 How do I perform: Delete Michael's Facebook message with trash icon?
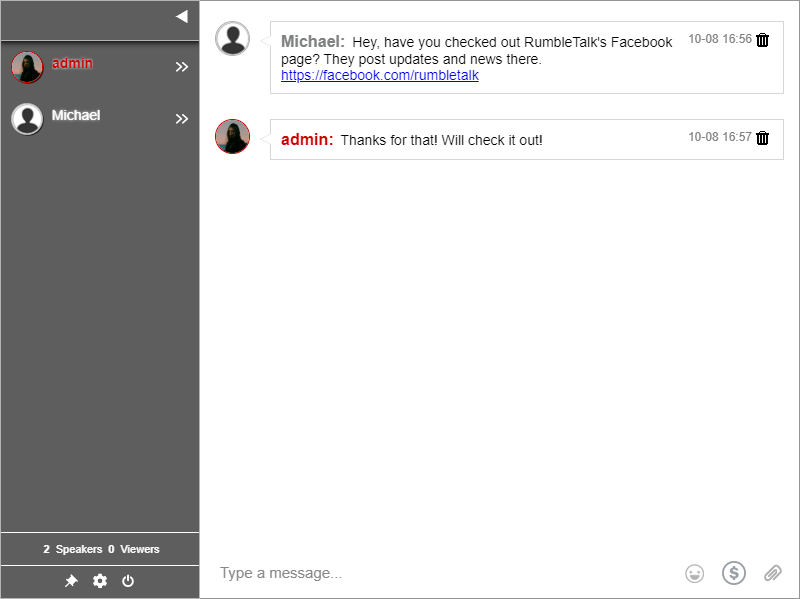[763, 40]
